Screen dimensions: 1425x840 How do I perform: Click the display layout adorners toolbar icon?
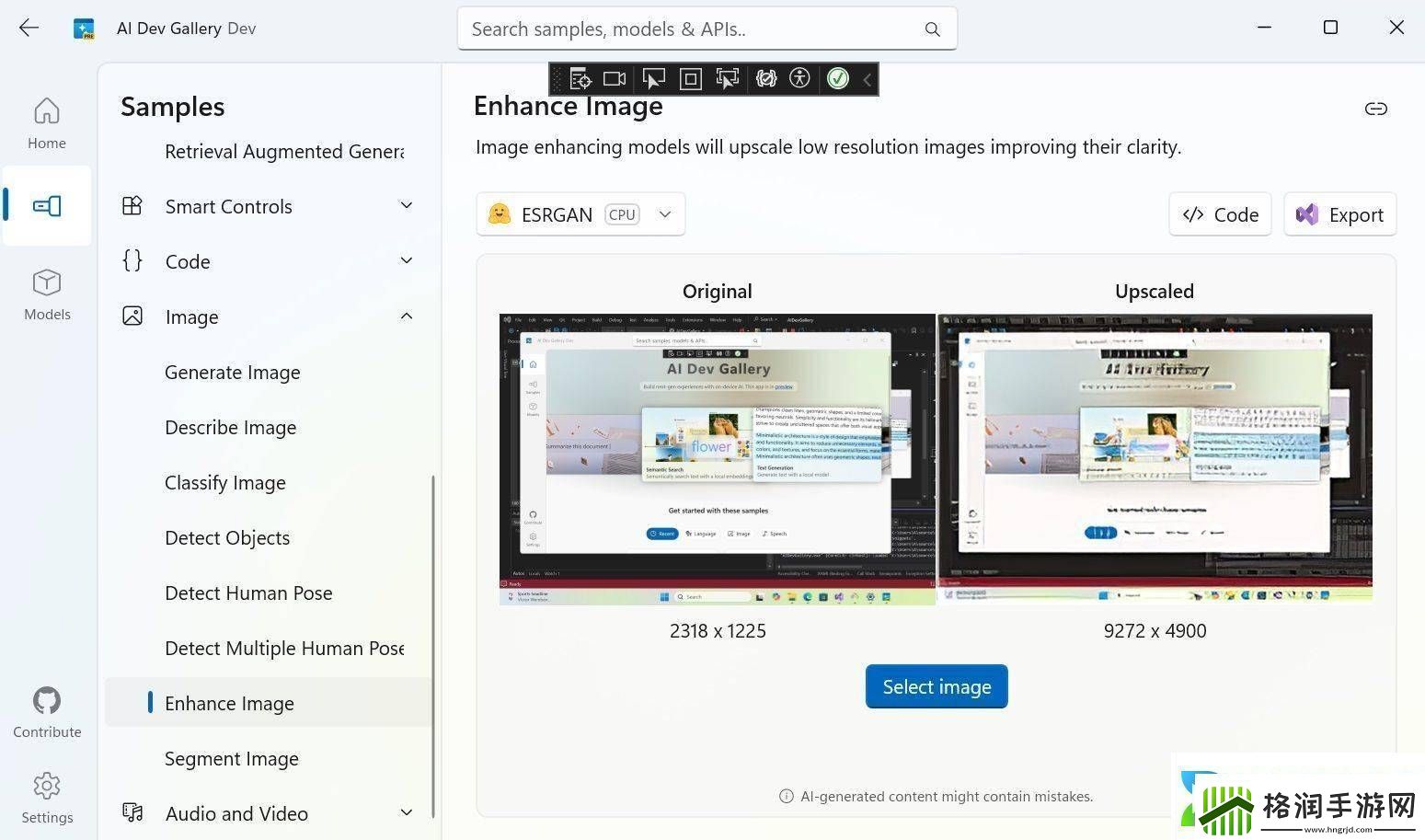point(690,78)
